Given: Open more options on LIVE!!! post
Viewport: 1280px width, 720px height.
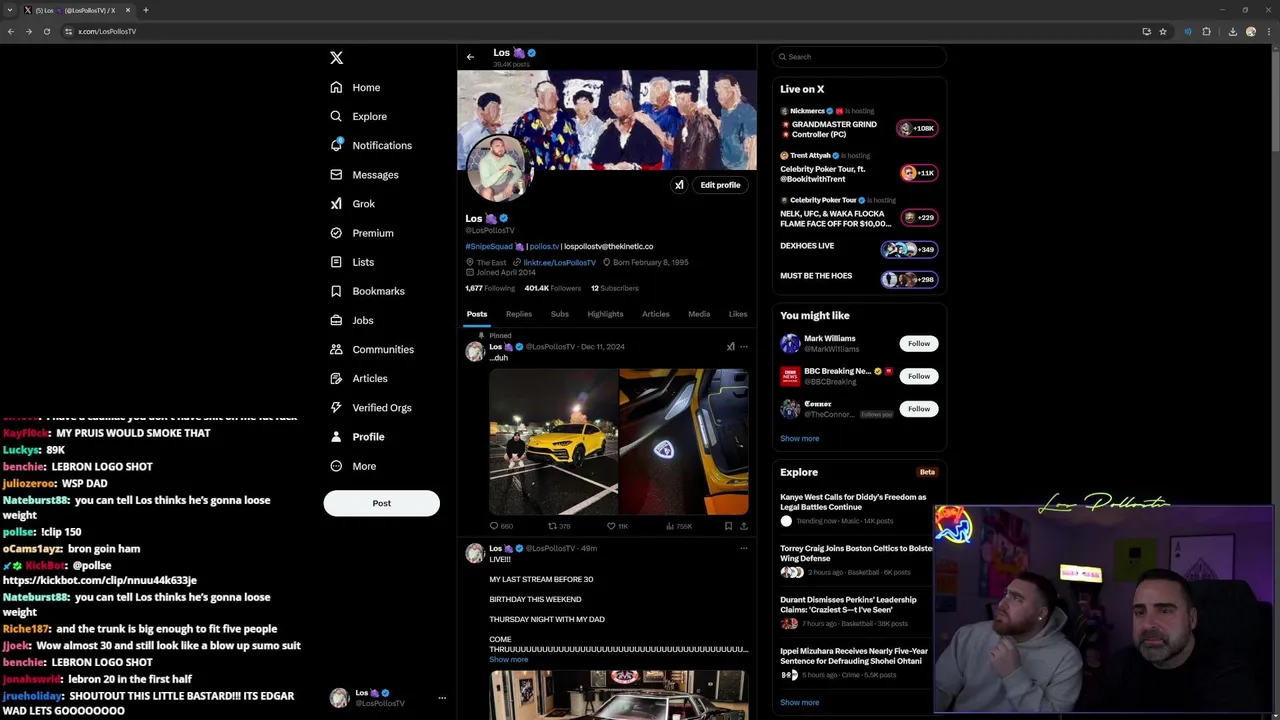Looking at the screenshot, I should click(743, 548).
